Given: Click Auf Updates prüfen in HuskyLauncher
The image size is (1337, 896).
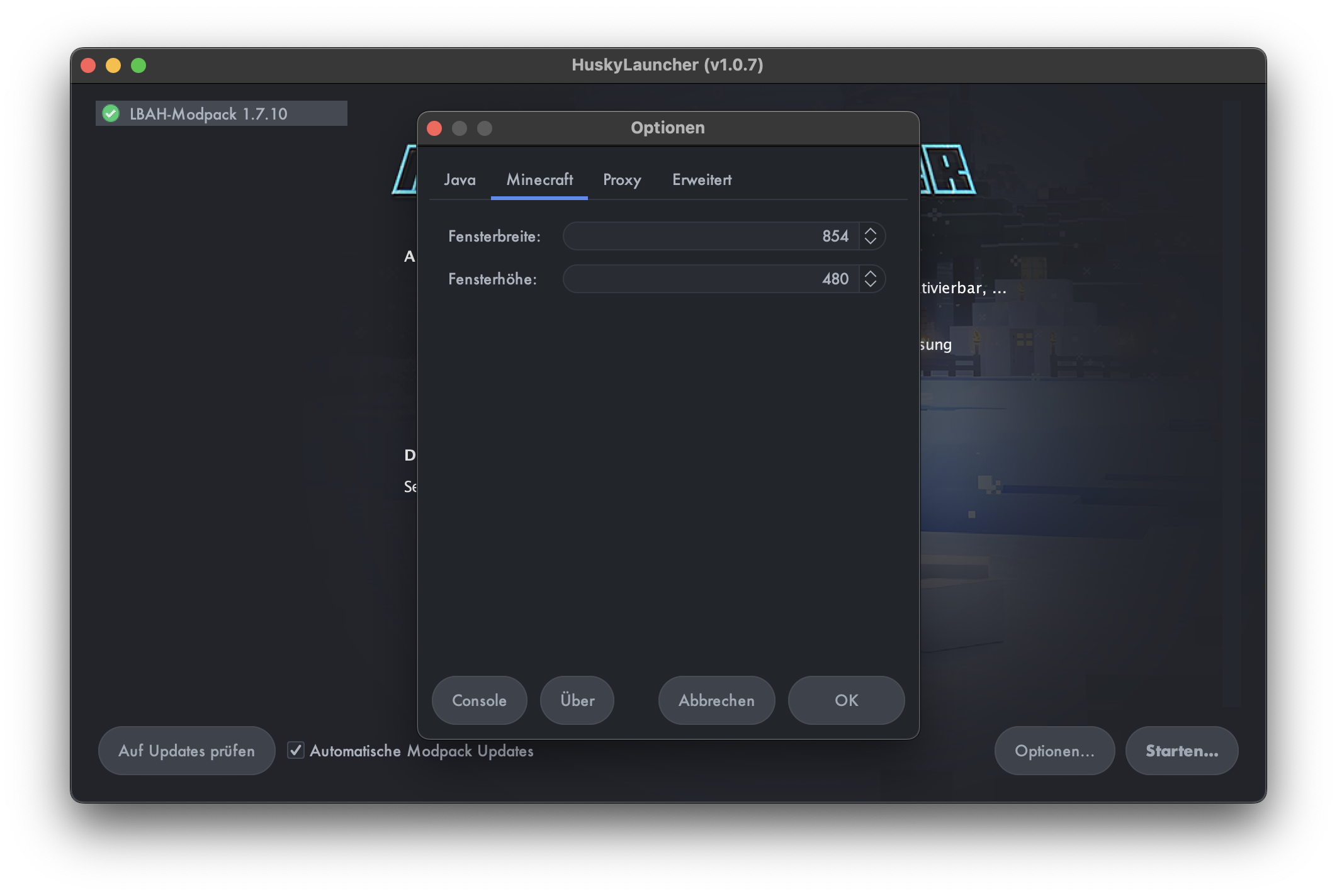Looking at the screenshot, I should pos(186,751).
